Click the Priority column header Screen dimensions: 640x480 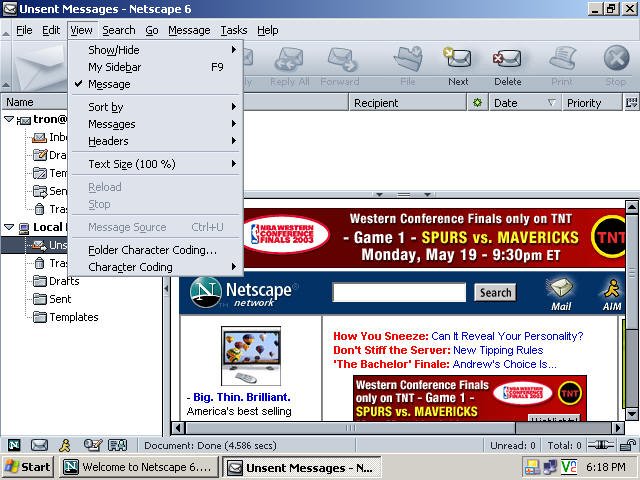pos(592,102)
